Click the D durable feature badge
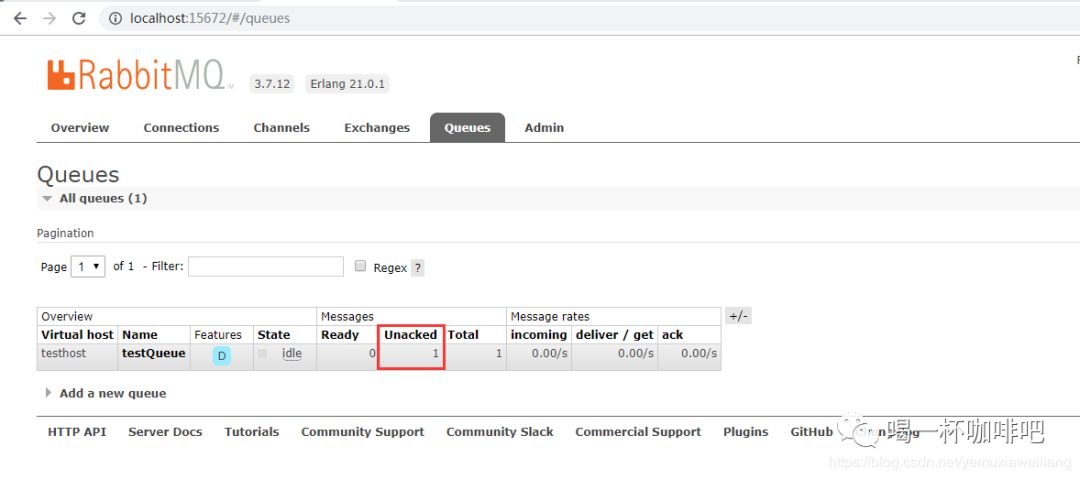Screen dimensions: 1080x479 (222, 356)
